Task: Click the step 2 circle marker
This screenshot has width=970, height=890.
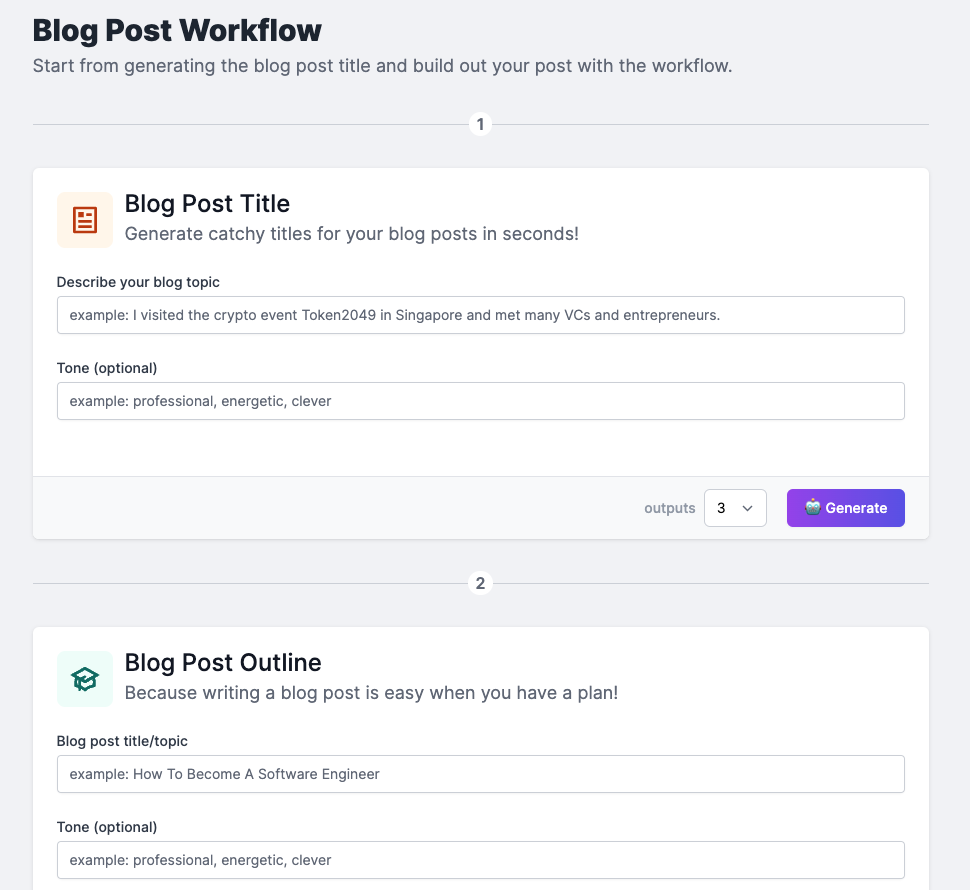Action: 480,584
